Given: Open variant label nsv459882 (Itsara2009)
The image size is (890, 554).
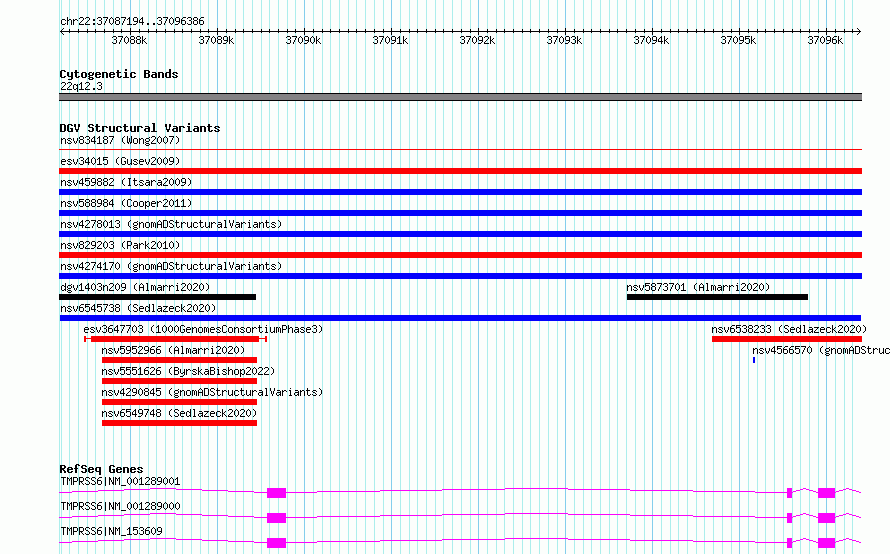Looking at the screenshot, I should tap(126, 182).
